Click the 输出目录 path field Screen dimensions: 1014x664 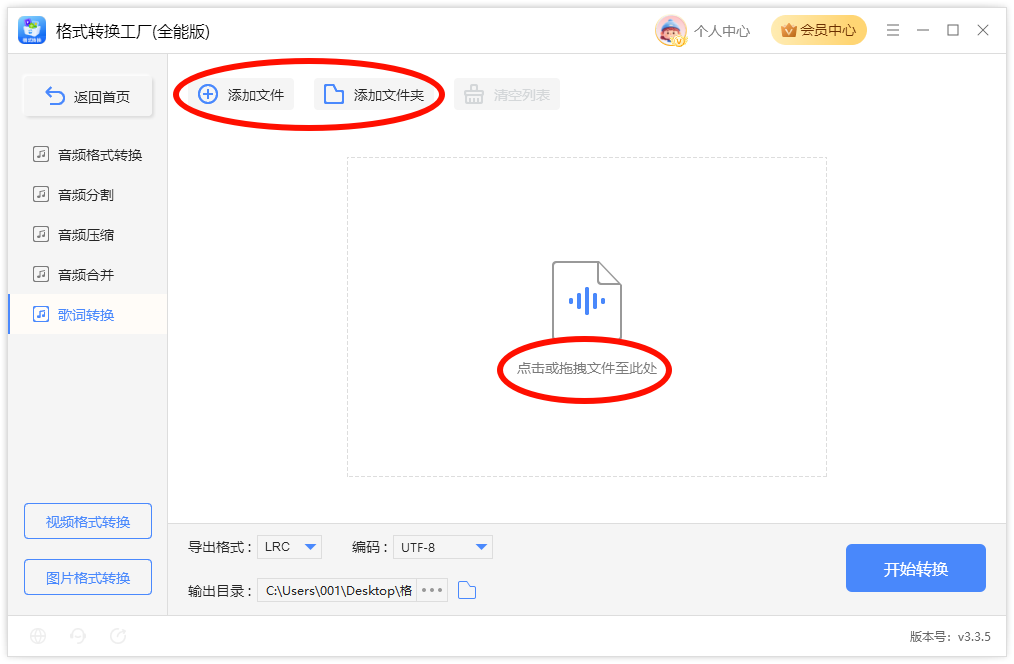[x=338, y=590]
